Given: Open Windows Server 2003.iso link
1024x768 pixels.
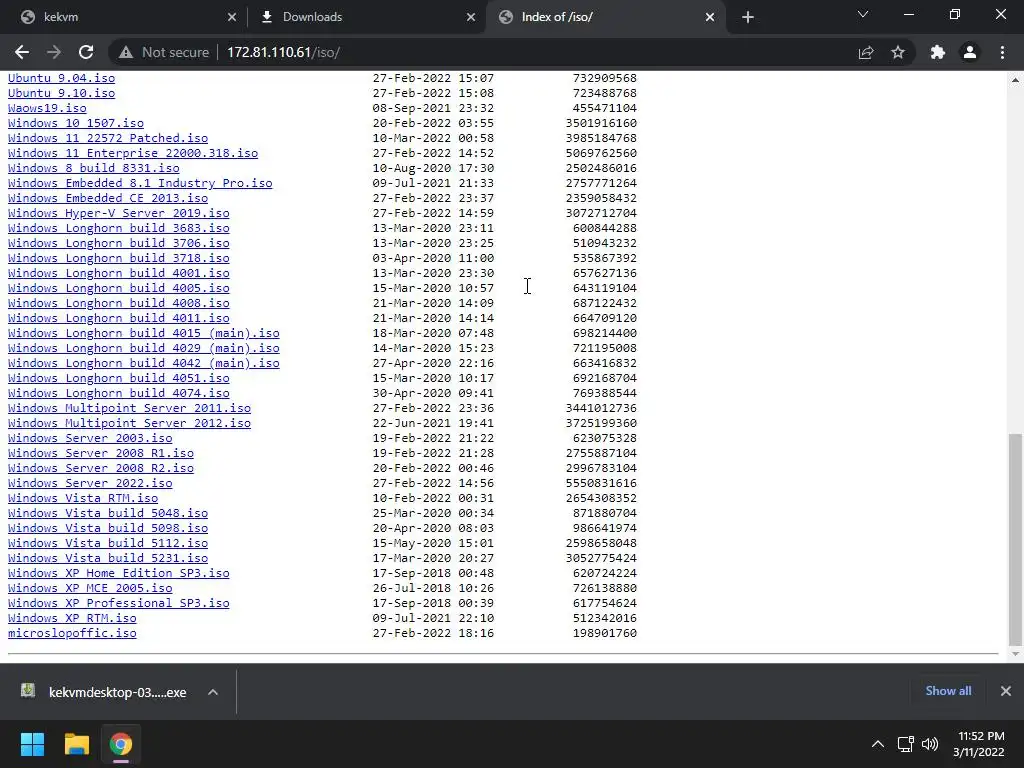Looking at the screenshot, I should (90, 438).
